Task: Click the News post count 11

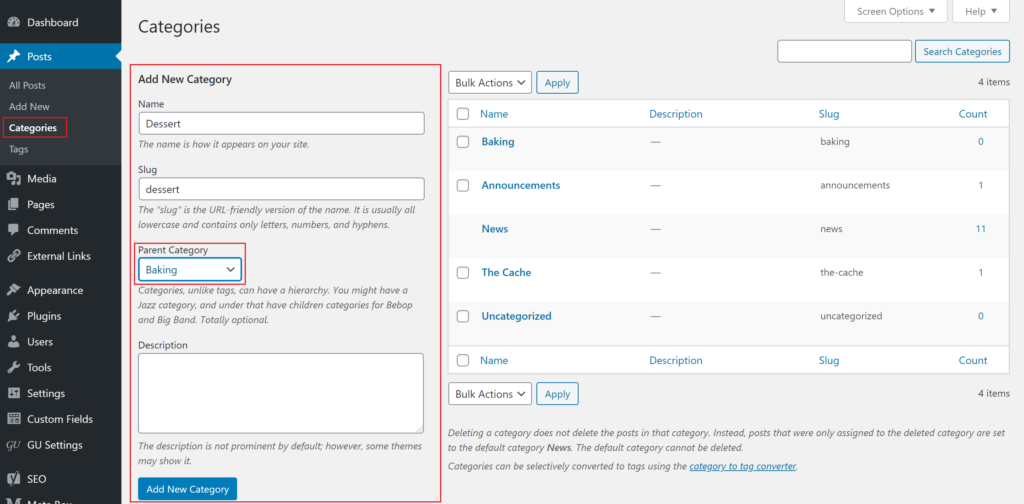Action: 980,229
